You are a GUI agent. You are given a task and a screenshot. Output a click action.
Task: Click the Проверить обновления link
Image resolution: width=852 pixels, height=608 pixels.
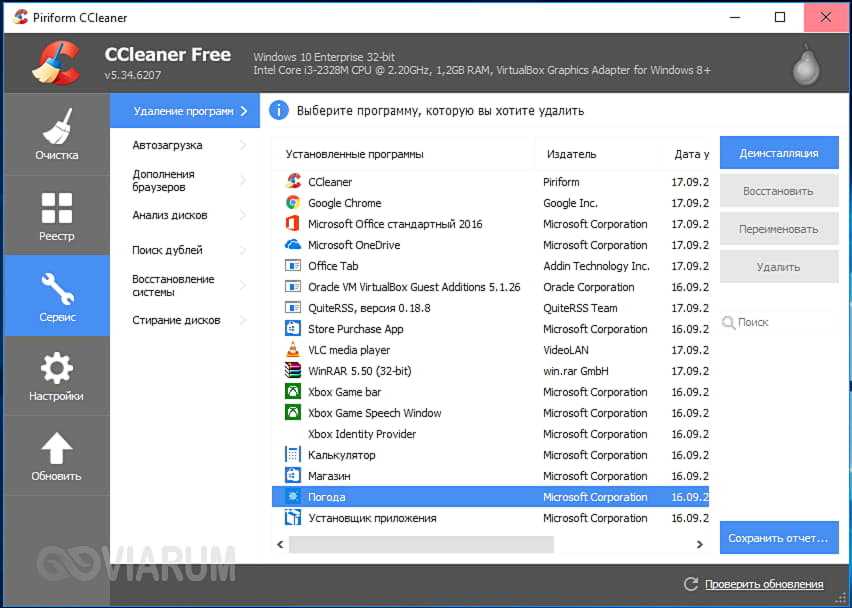tap(763, 584)
